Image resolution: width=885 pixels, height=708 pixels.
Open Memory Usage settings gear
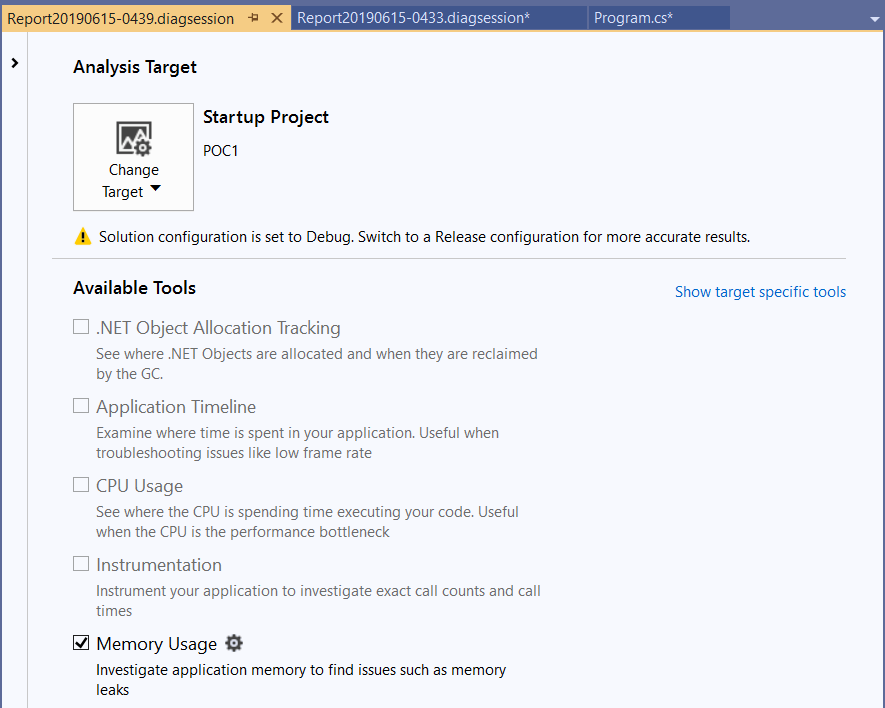pyautogui.click(x=234, y=643)
